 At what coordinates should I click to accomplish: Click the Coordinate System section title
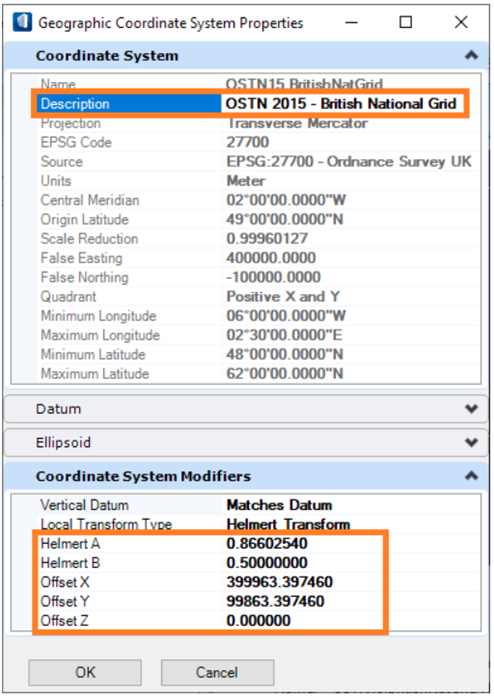pyautogui.click(x=107, y=56)
